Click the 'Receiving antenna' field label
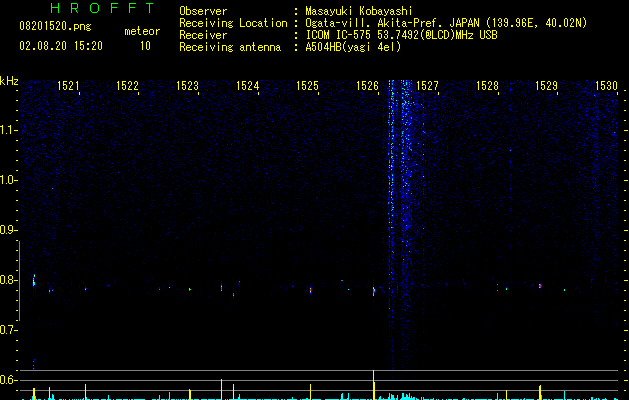This screenshot has height=400, width=629. point(230,47)
